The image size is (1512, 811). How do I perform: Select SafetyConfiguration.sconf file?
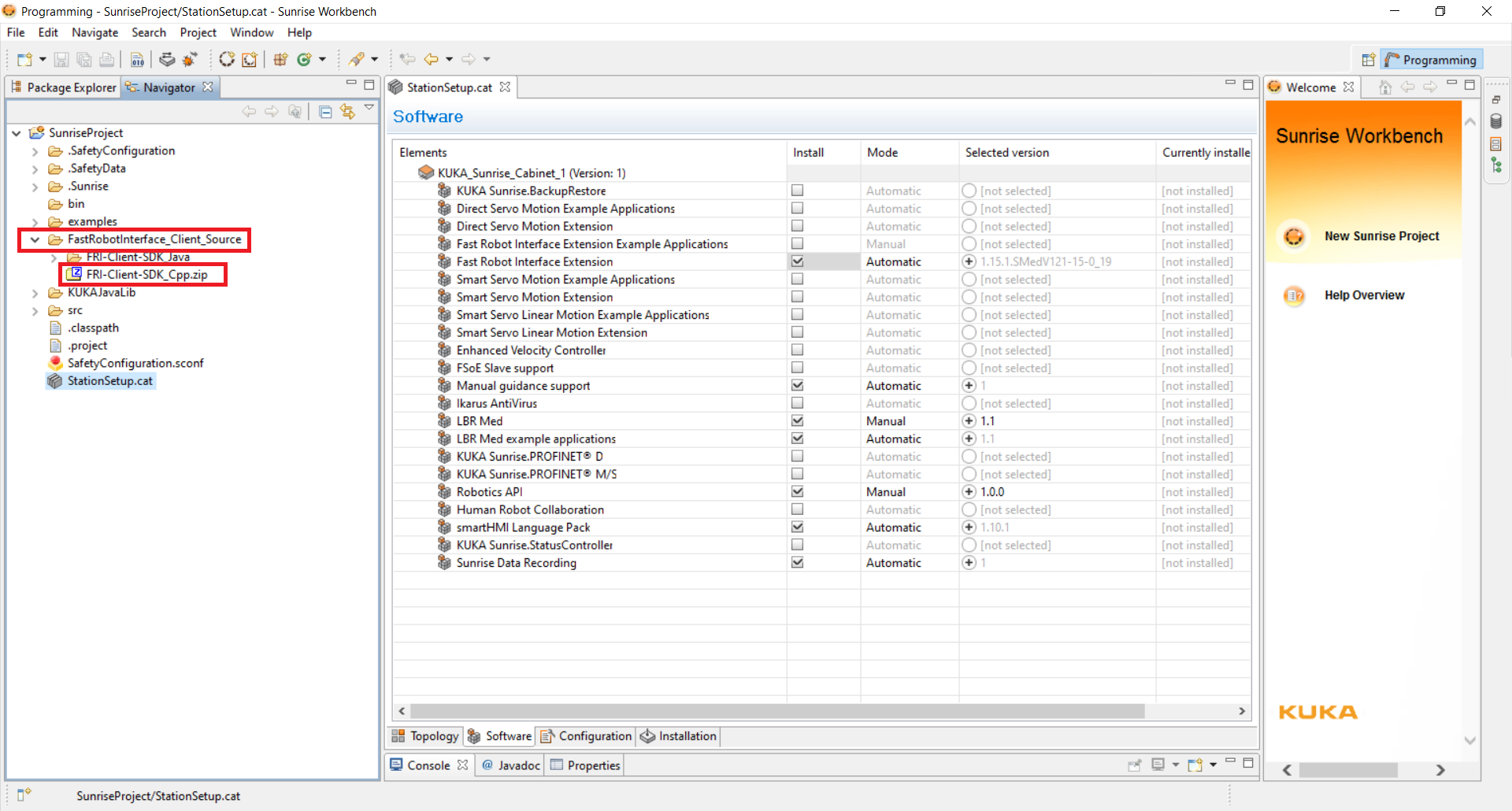click(x=135, y=363)
